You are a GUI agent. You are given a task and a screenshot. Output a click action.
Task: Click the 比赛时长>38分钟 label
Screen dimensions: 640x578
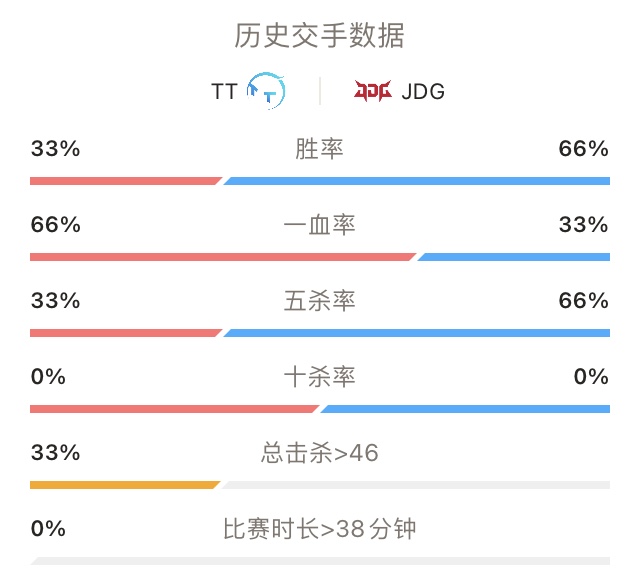[320, 529]
